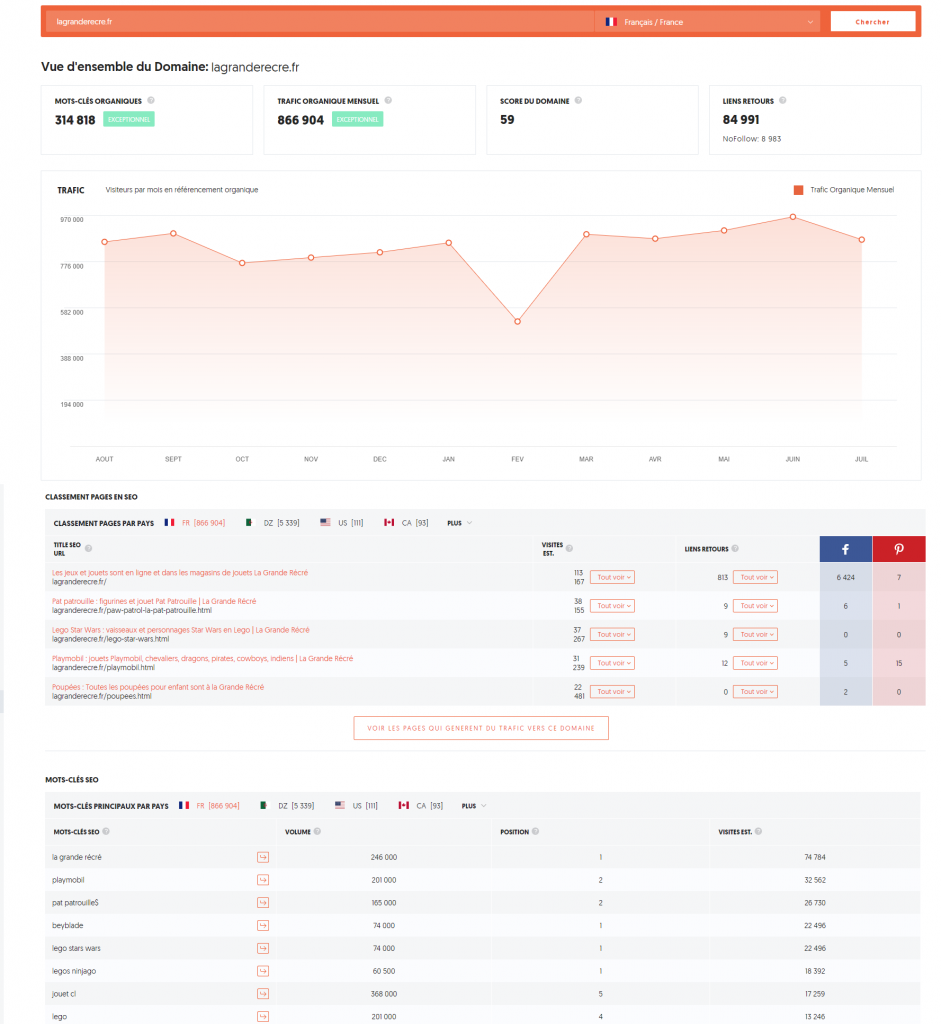This screenshot has height=1024, width=941.
Task: Expand PLUS countries in Classement pages par pays
Action: tap(460, 523)
